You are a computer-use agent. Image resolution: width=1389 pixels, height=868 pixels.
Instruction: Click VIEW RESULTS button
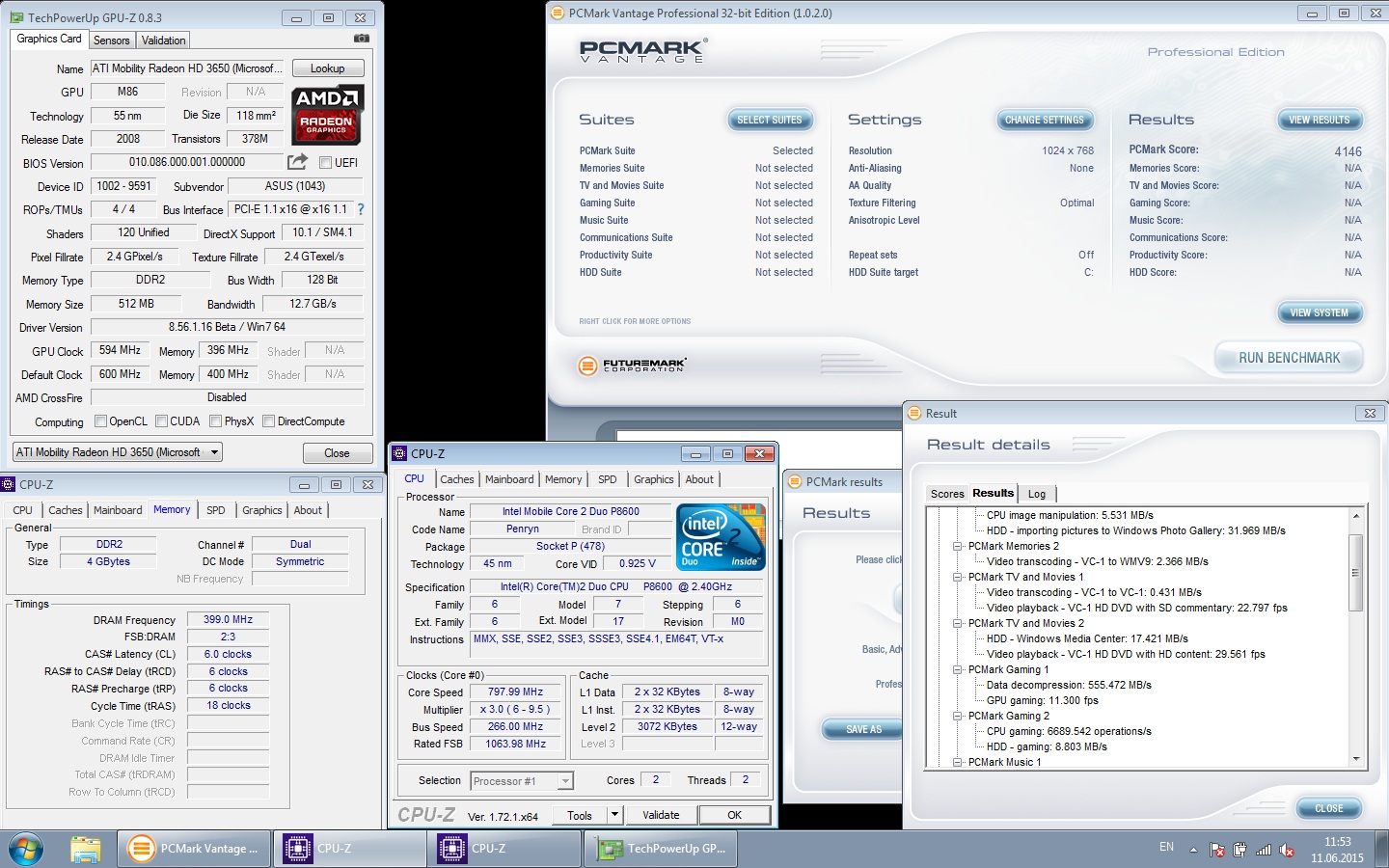(1320, 121)
